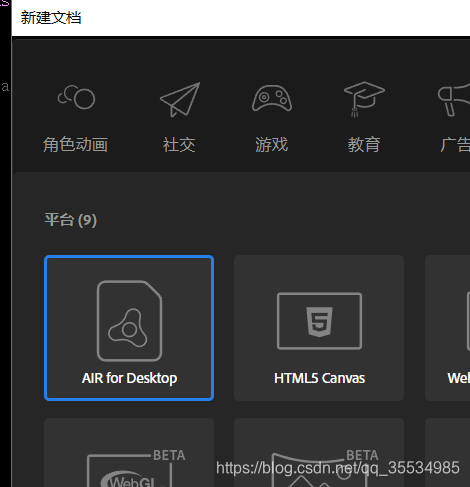Click the AIR document icon

pos(129,321)
